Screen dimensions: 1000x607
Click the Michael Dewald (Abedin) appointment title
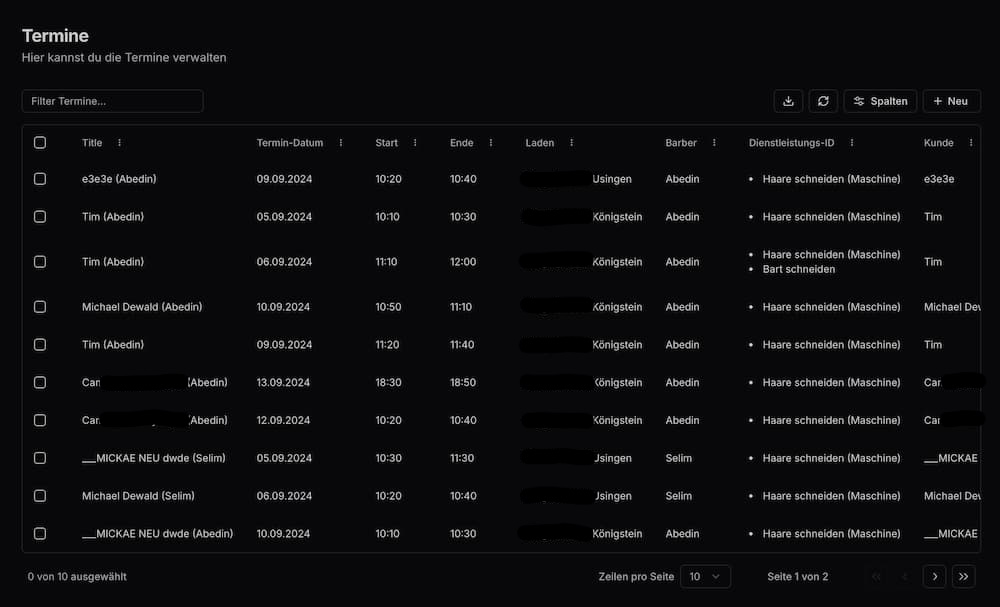142,307
